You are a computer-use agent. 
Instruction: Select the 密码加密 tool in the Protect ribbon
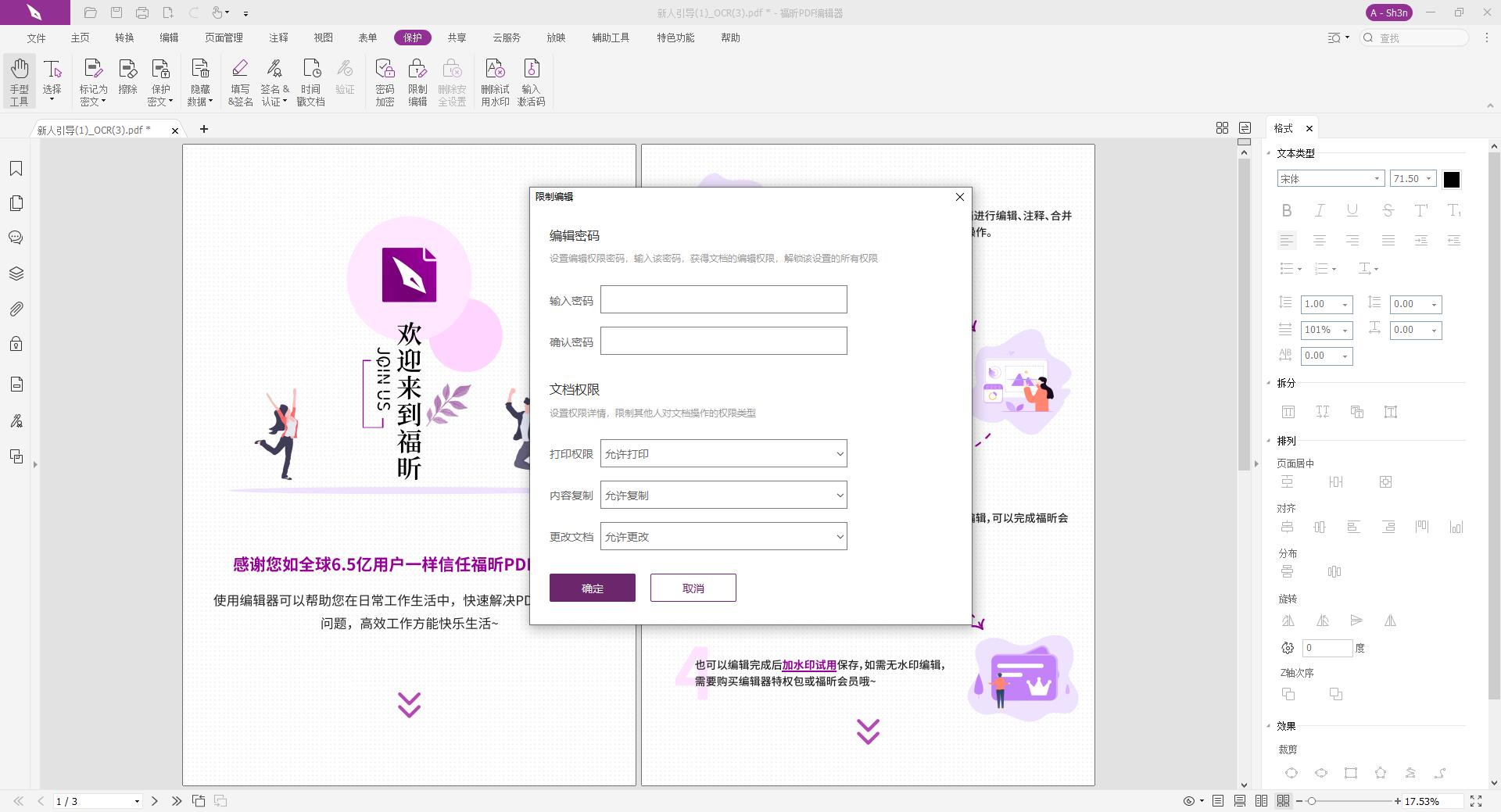click(x=385, y=81)
